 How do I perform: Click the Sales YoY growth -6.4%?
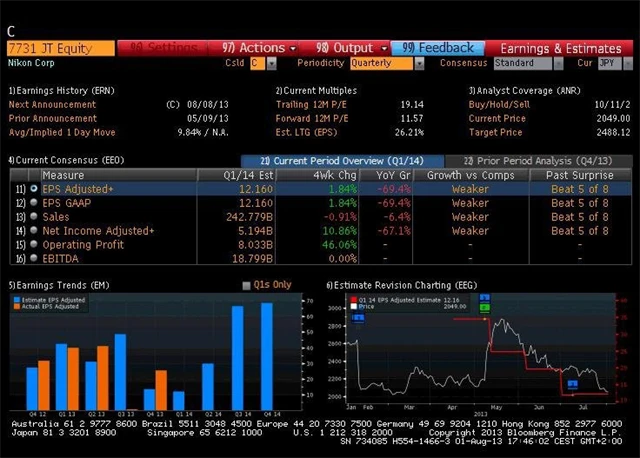coord(397,217)
